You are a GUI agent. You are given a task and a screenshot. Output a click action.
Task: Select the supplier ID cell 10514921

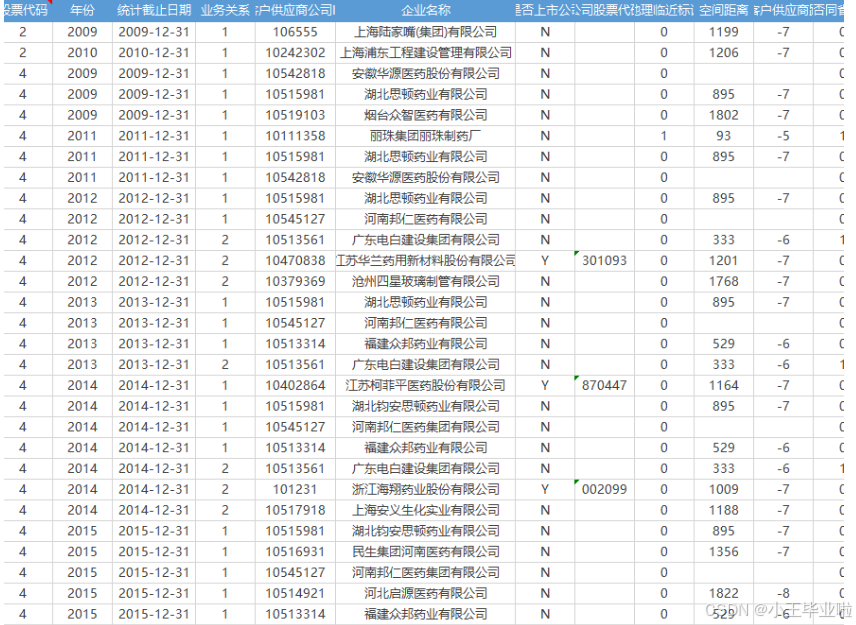coord(295,593)
